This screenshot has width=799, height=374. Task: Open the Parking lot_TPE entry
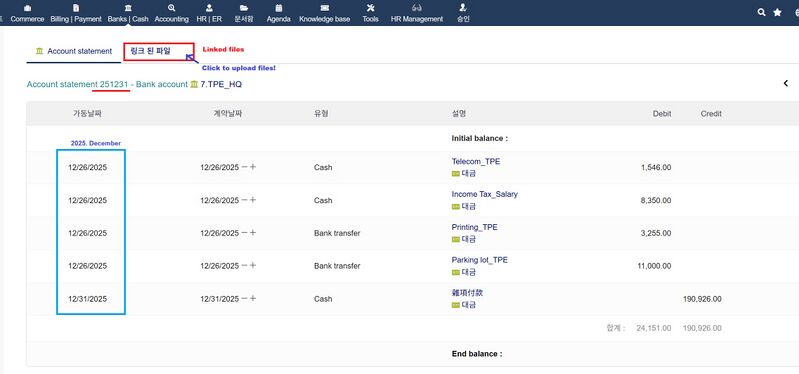[x=480, y=260]
